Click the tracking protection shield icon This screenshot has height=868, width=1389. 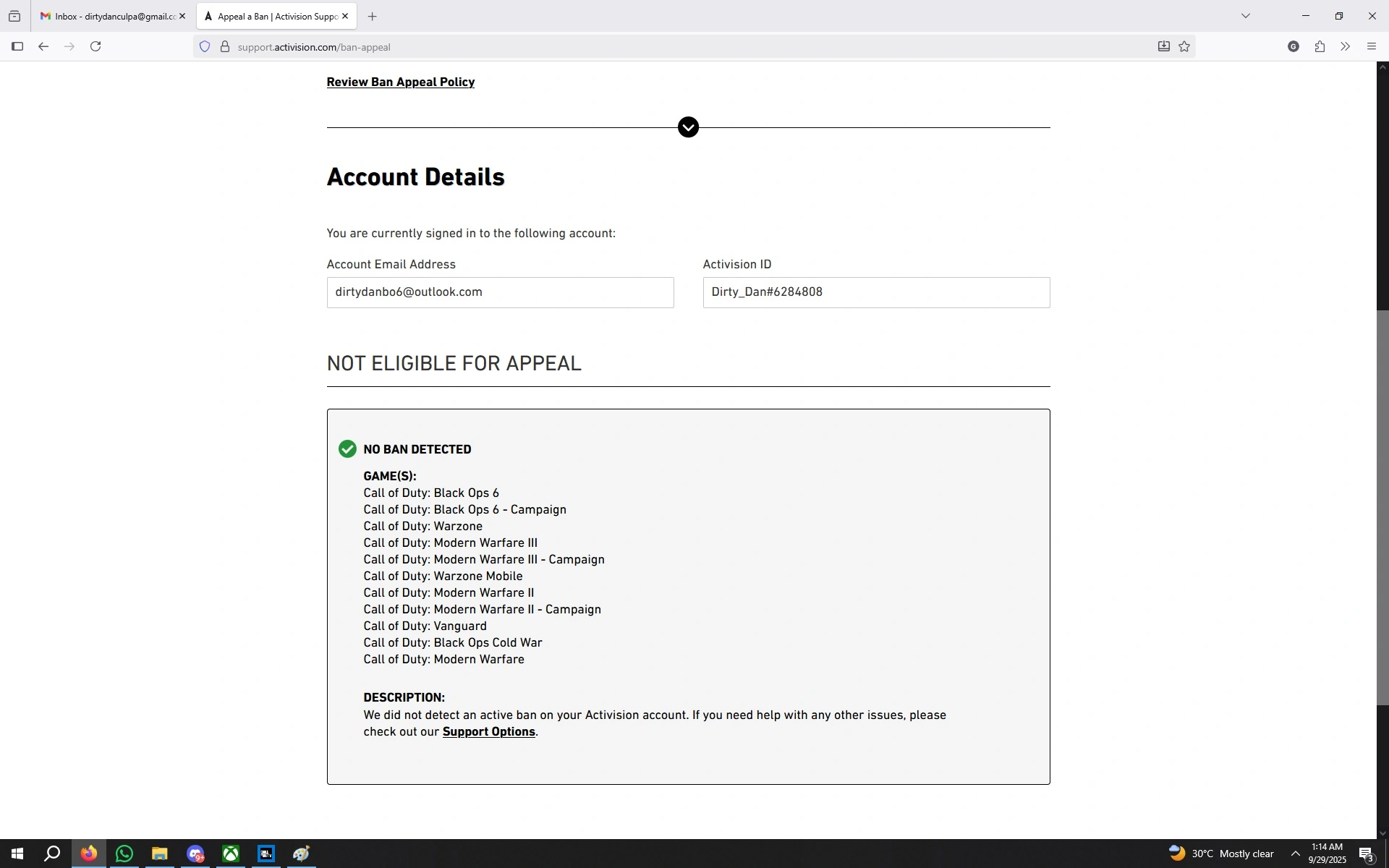pyautogui.click(x=205, y=47)
